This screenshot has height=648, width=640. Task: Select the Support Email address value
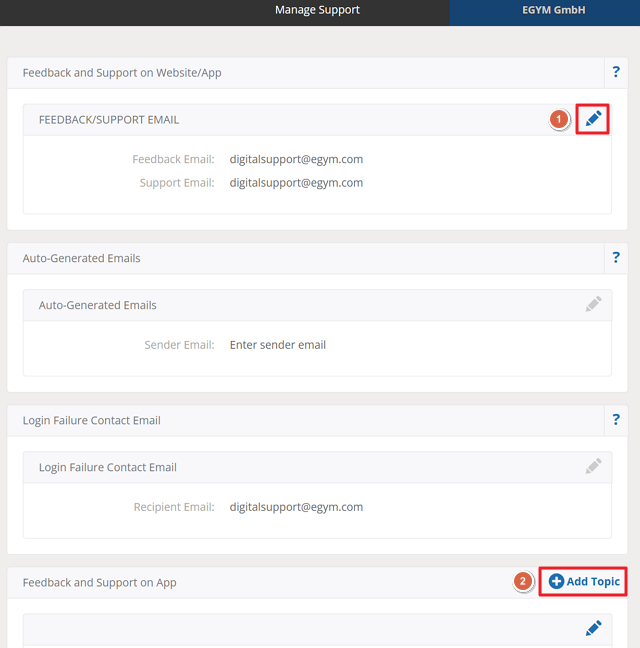coord(296,183)
